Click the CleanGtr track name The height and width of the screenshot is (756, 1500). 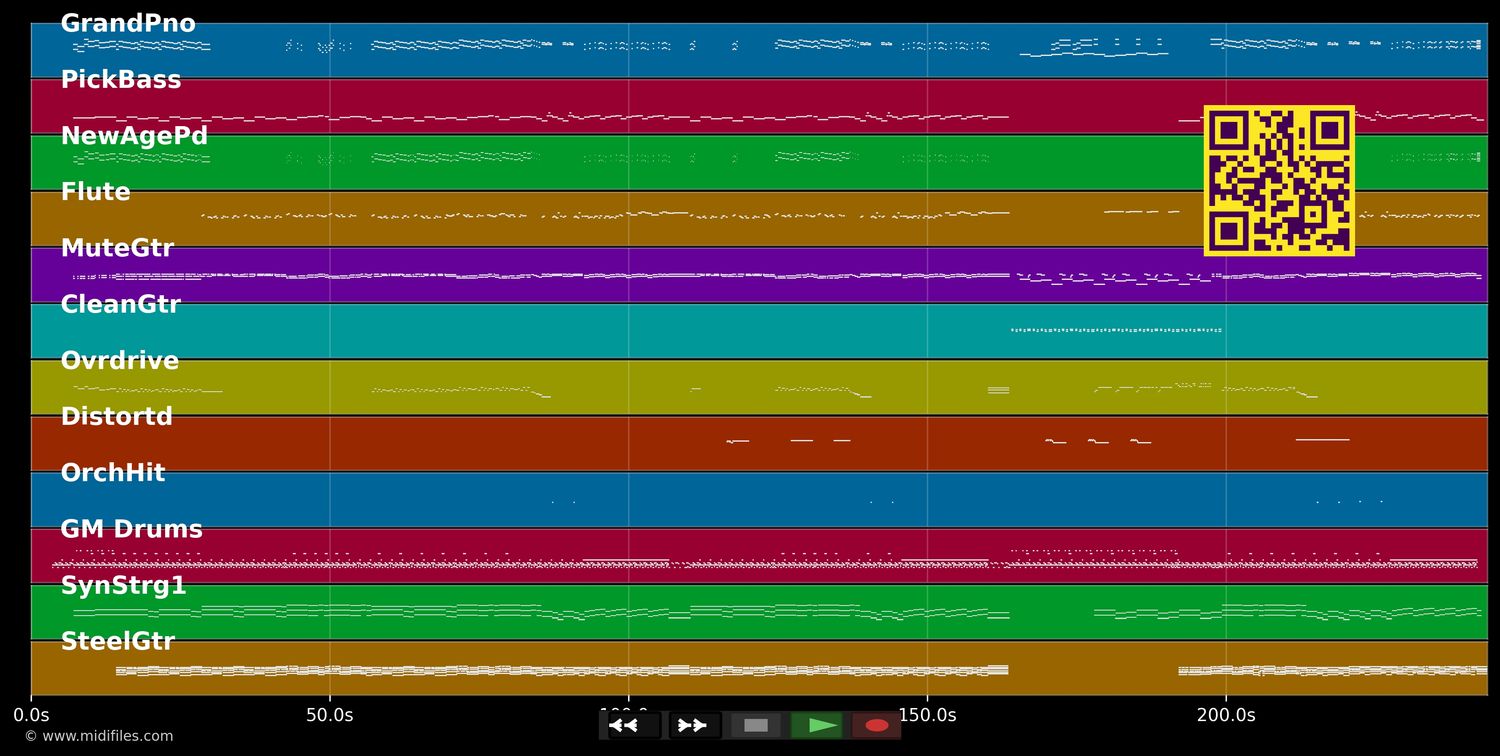pyautogui.click(x=120, y=305)
